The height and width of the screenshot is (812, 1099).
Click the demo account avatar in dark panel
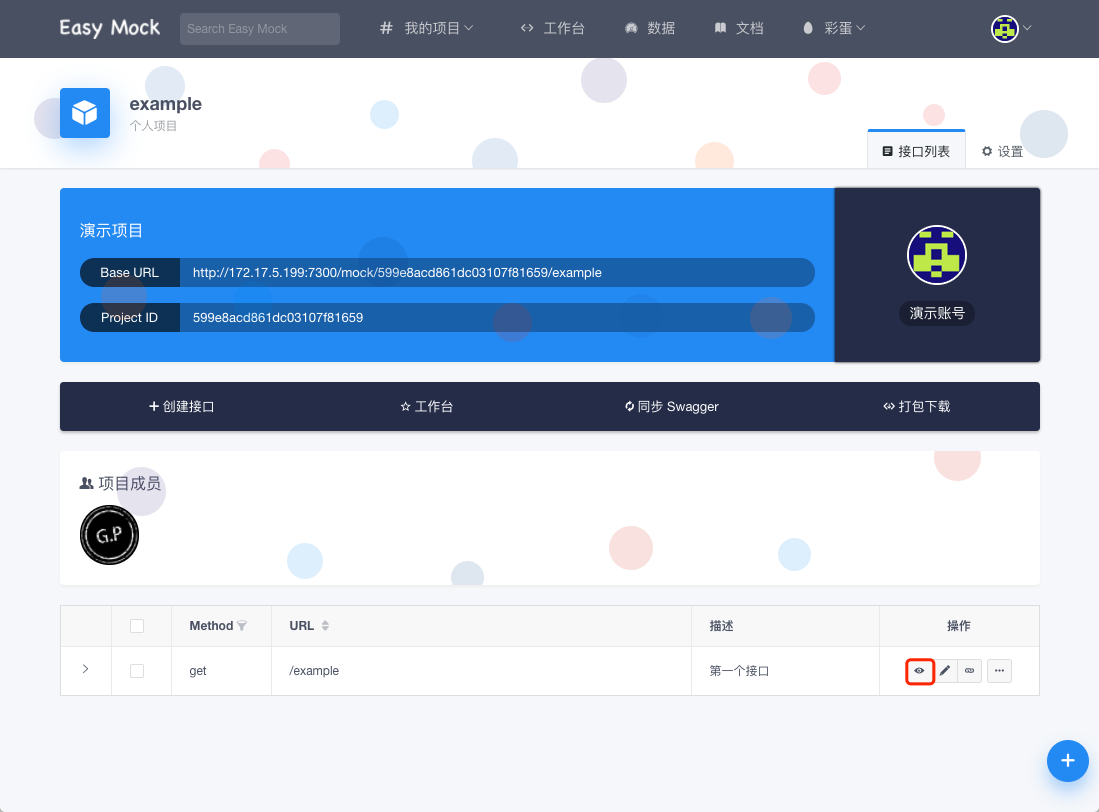(x=936, y=255)
